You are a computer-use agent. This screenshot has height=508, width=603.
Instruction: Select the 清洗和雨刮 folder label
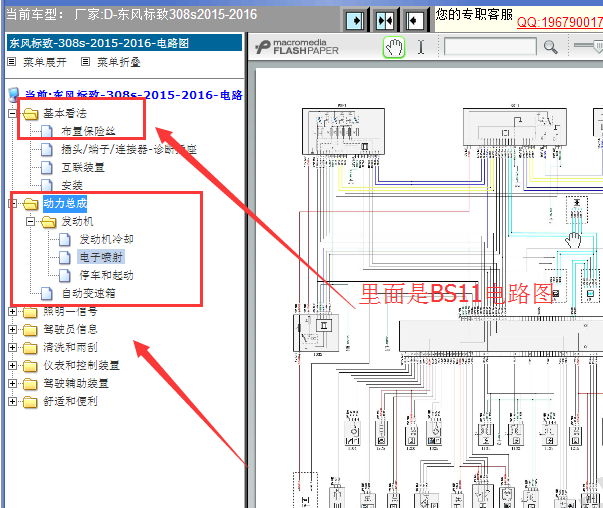70,347
